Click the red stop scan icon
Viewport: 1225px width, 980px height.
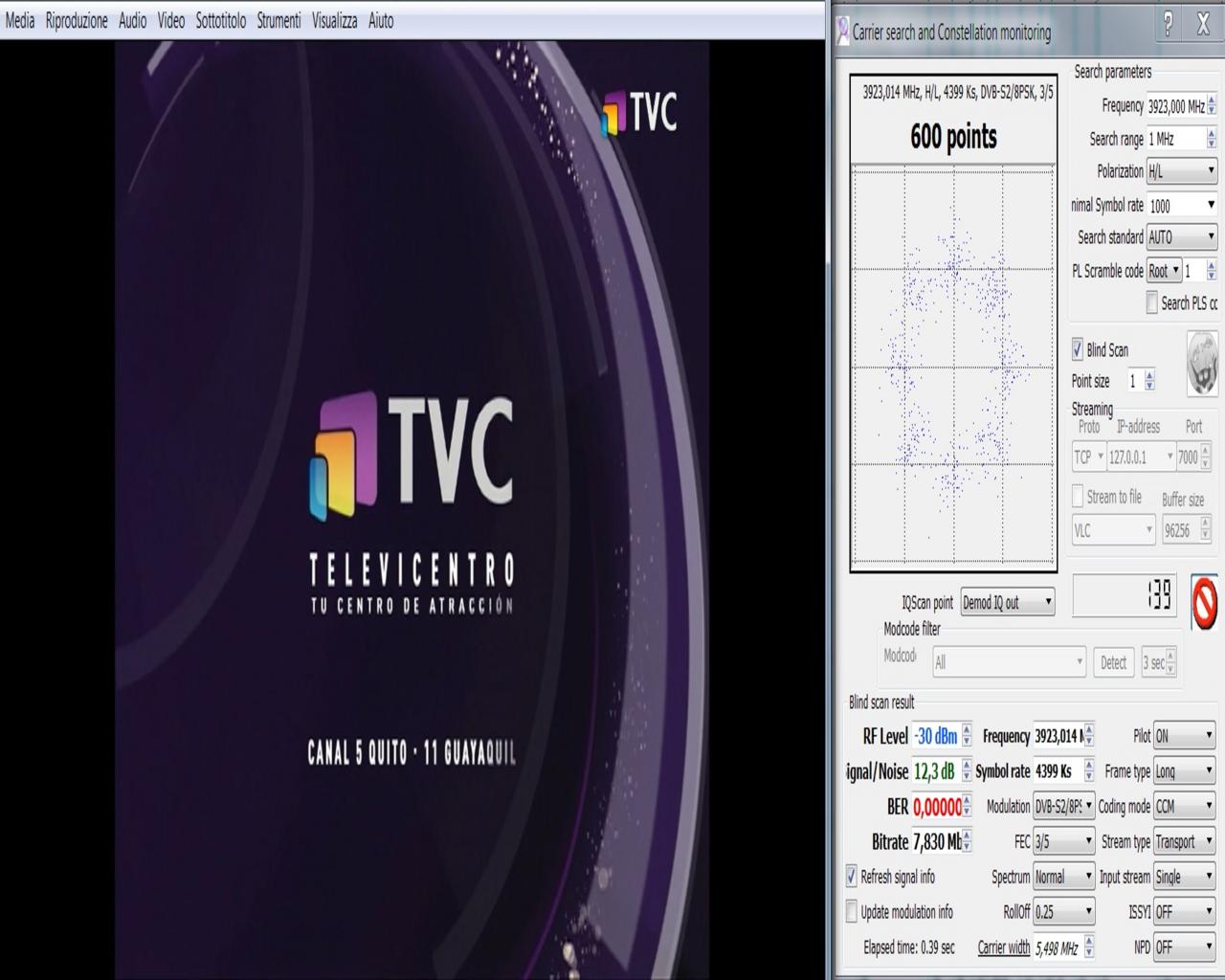click(1205, 602)
